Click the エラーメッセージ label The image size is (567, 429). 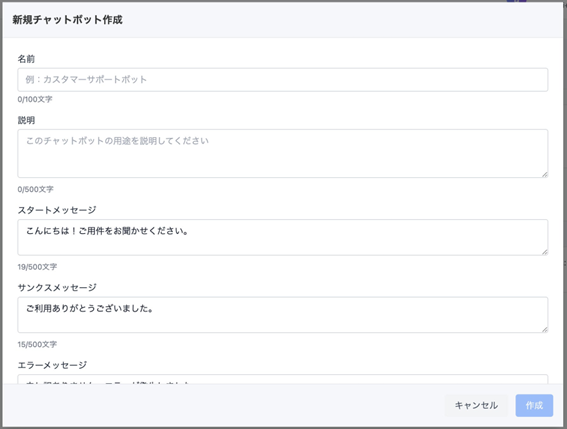point(52,365)
